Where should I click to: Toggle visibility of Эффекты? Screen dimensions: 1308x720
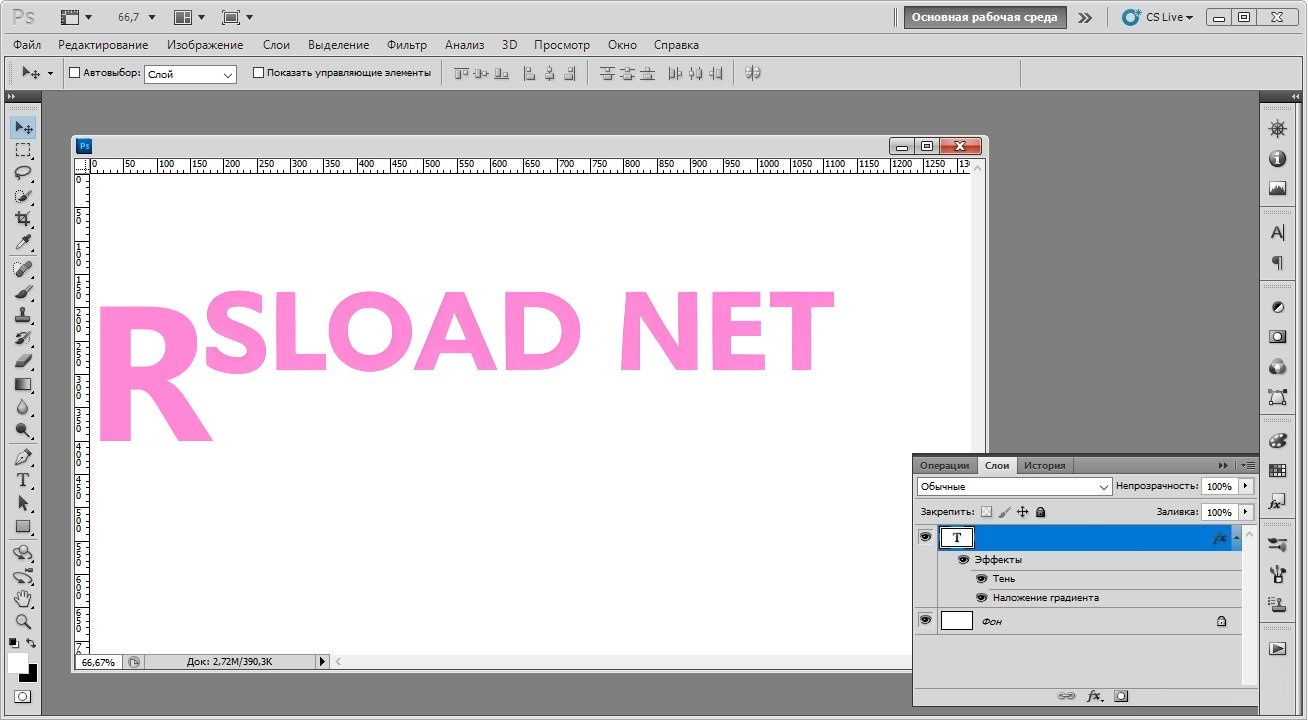[x=964, y=560]
